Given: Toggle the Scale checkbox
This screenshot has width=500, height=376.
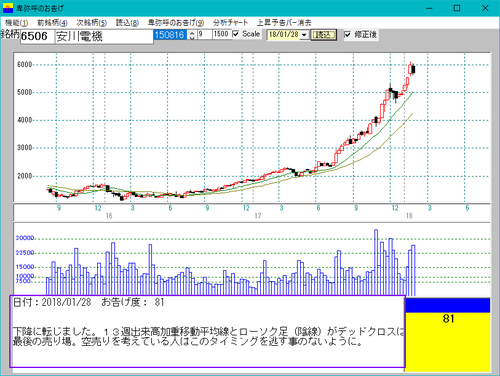Looking at the screenshot, I should (x=236, y=34).
